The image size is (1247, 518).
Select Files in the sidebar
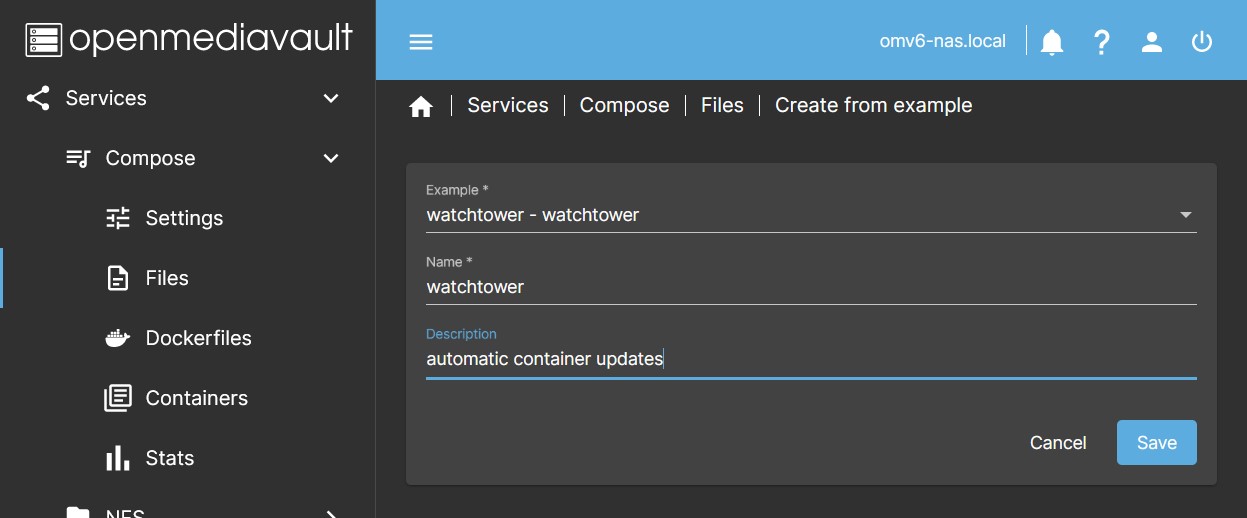(x=166, y=278)
